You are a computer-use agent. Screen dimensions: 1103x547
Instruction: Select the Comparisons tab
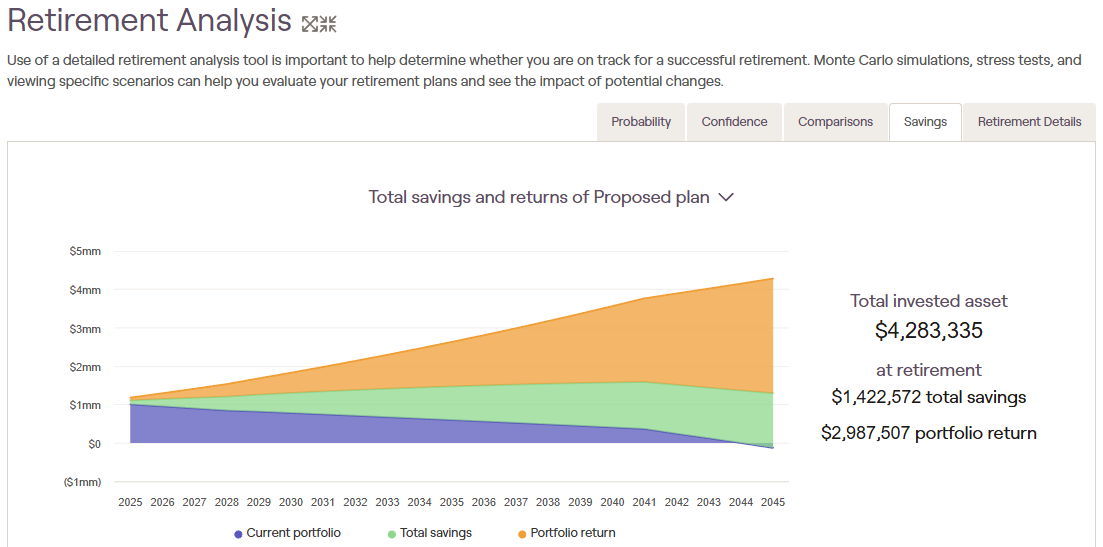tap(835, 122)
